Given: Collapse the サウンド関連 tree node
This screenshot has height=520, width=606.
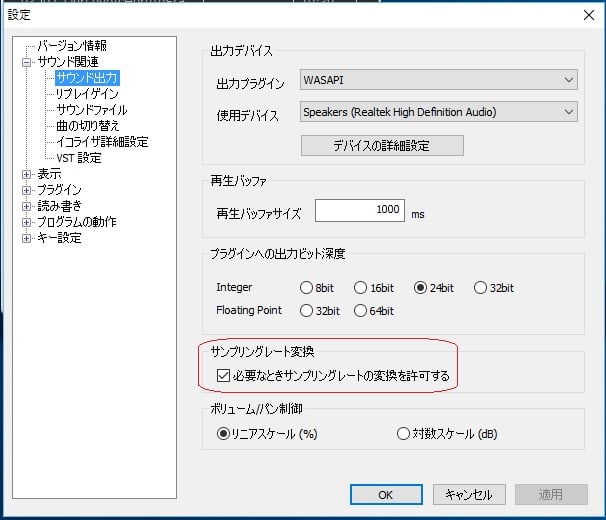Looking at the screenshot, I should (26, 62).
